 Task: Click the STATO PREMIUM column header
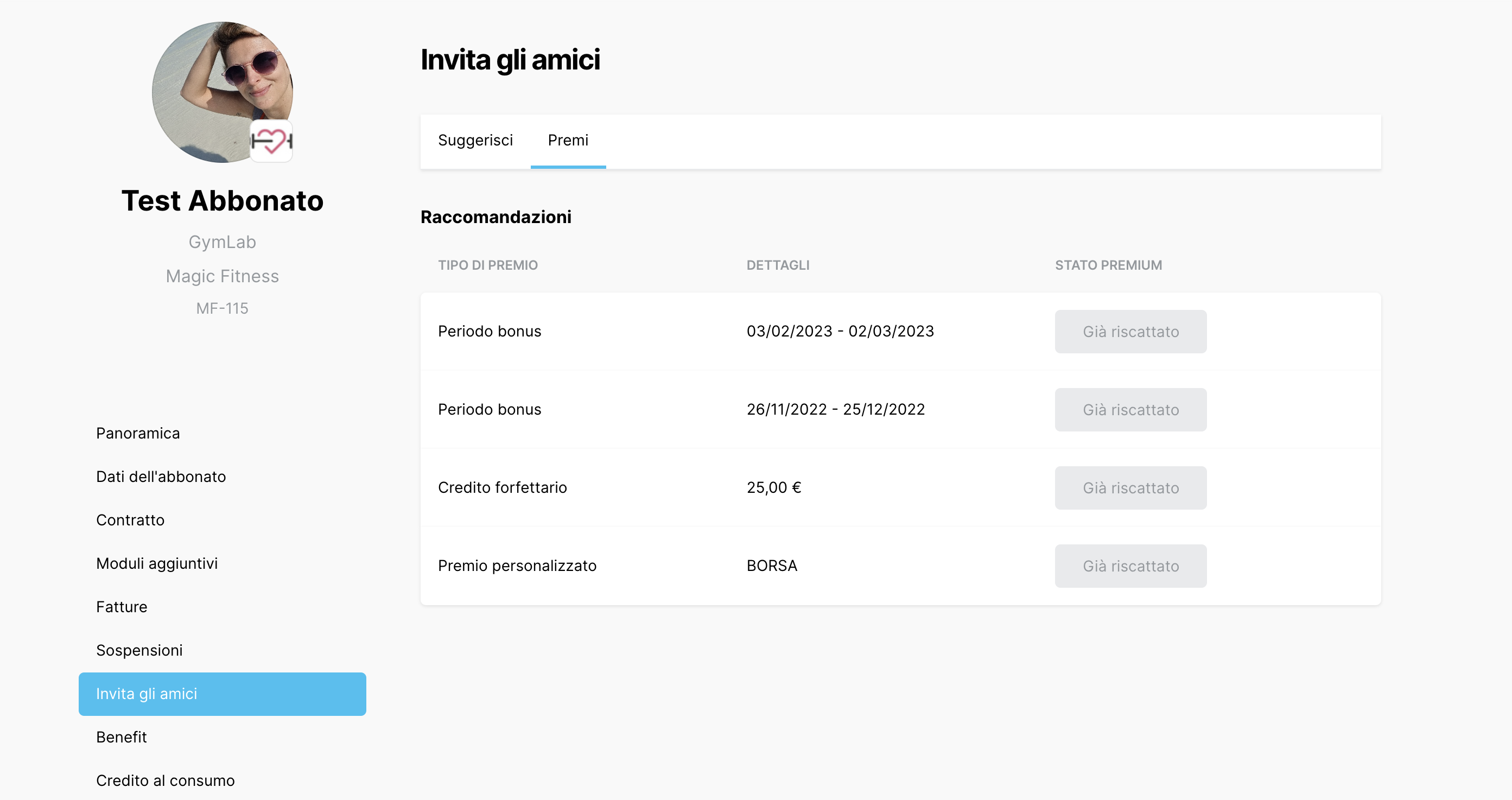tap(1108, 265)
